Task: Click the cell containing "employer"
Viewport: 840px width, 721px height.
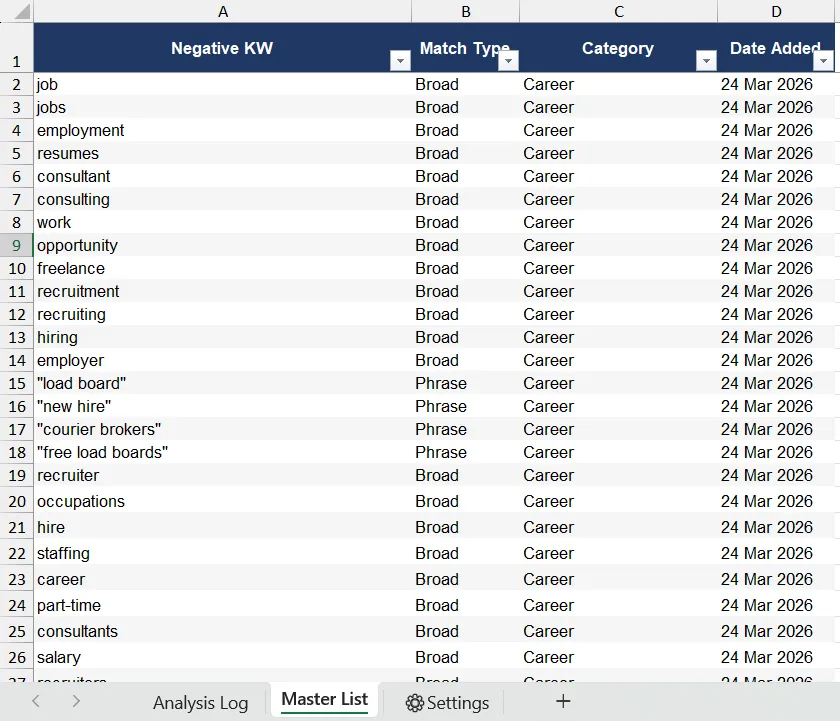Action: click(x=223, y=360)
